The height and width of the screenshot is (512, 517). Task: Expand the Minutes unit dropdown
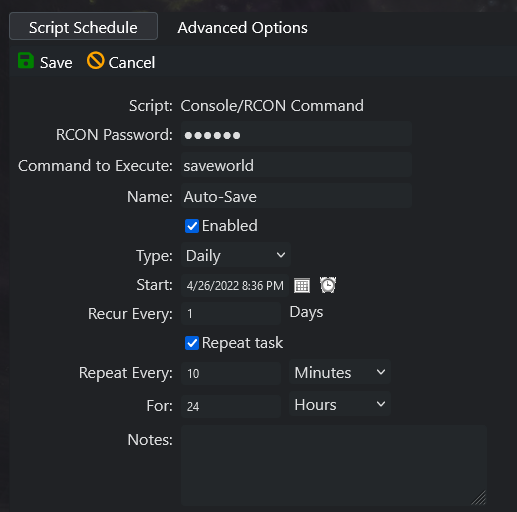[x=340, y=372]
